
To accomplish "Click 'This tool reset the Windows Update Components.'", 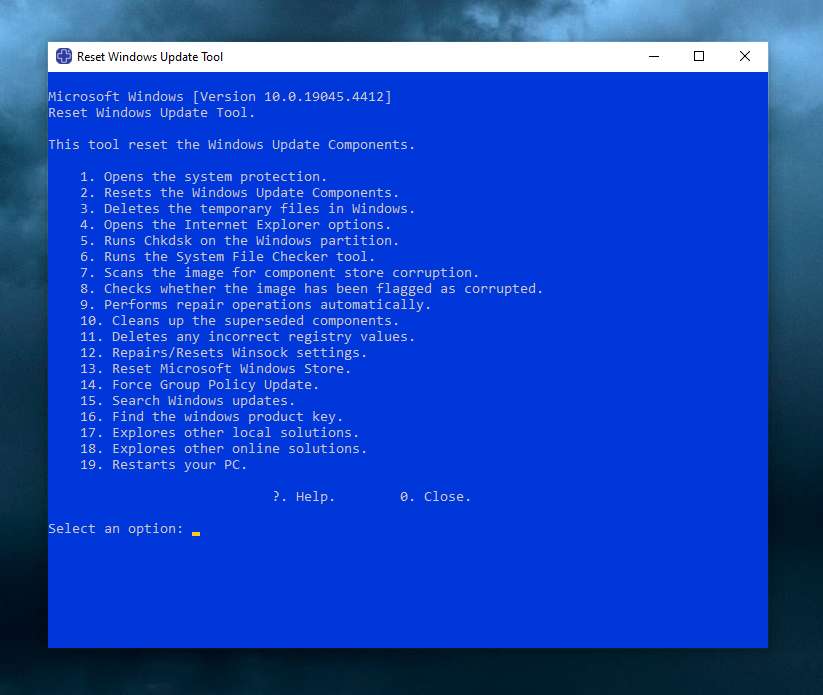I will coord(231,145).
